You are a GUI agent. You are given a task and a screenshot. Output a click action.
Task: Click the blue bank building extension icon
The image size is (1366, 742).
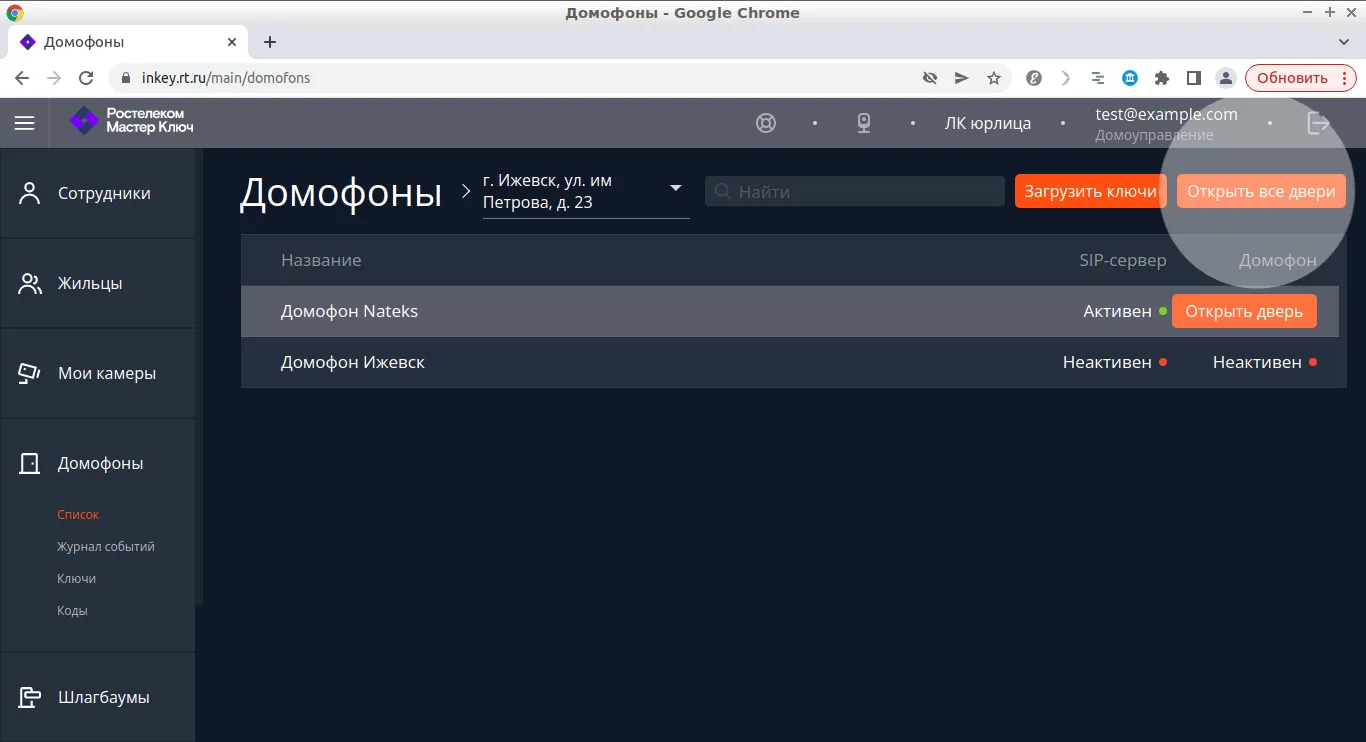1130,78
